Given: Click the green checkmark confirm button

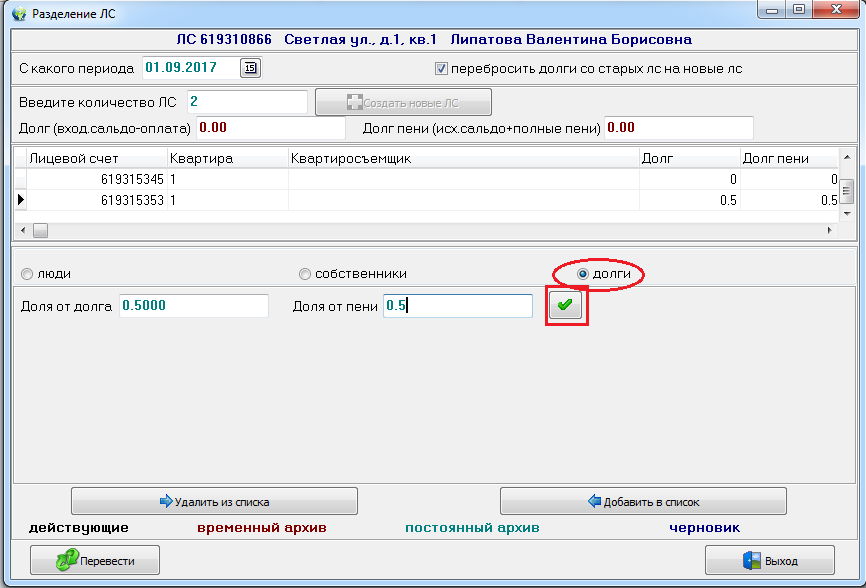Looking at the screenshot, I should [x=567, y=306].
